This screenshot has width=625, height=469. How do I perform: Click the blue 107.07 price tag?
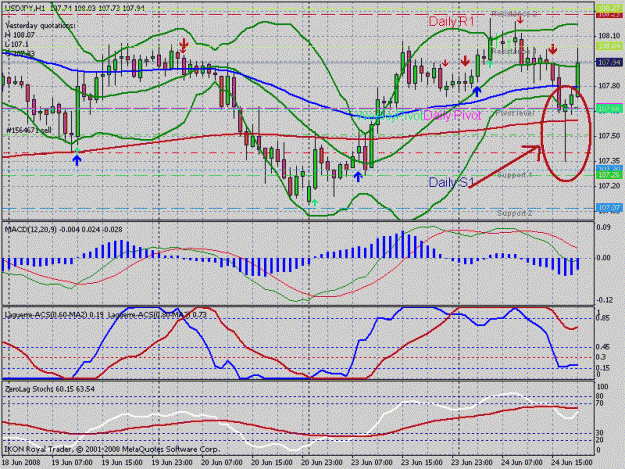click(x=609, y=208)
